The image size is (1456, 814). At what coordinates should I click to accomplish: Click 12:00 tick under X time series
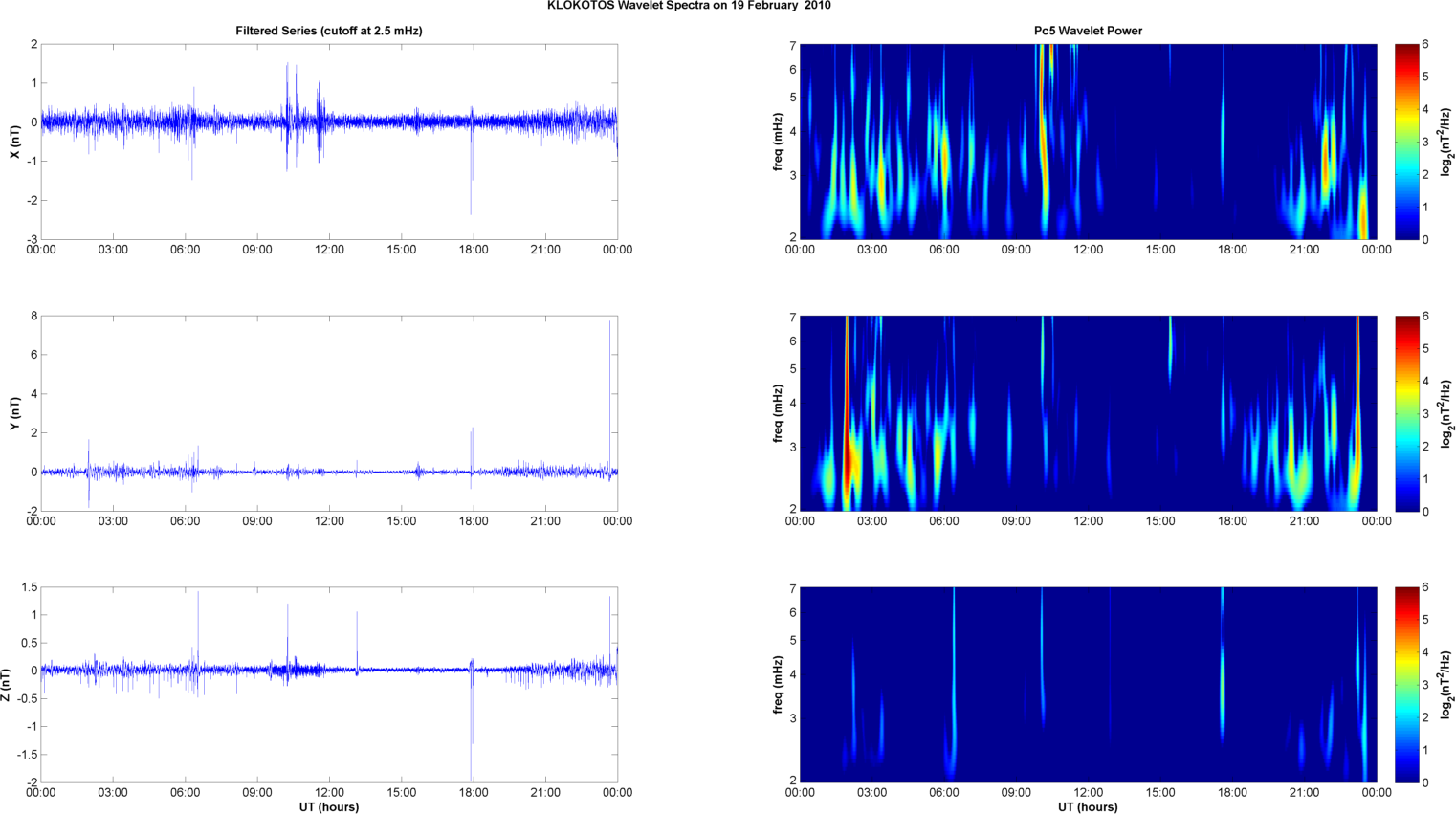pos(329,250)
